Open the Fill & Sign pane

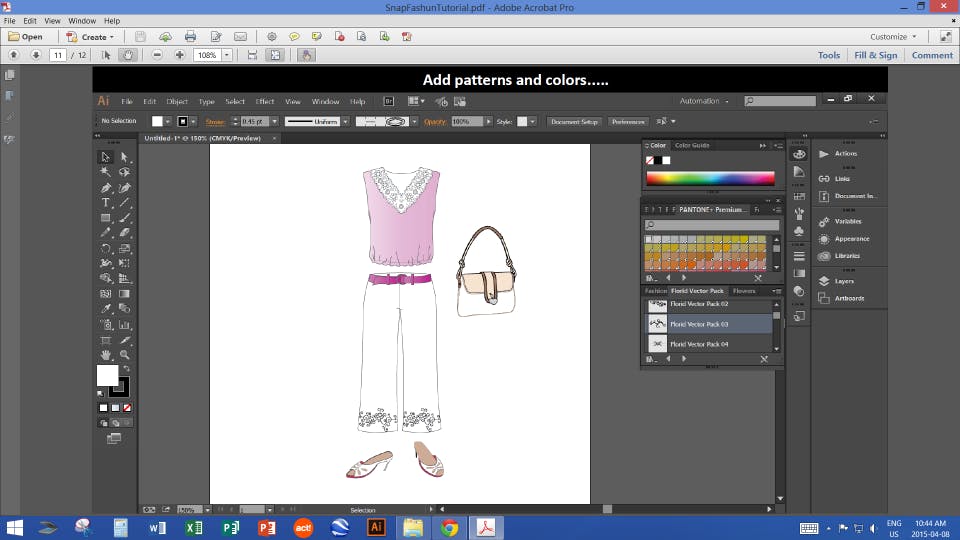tap(876, 55)
